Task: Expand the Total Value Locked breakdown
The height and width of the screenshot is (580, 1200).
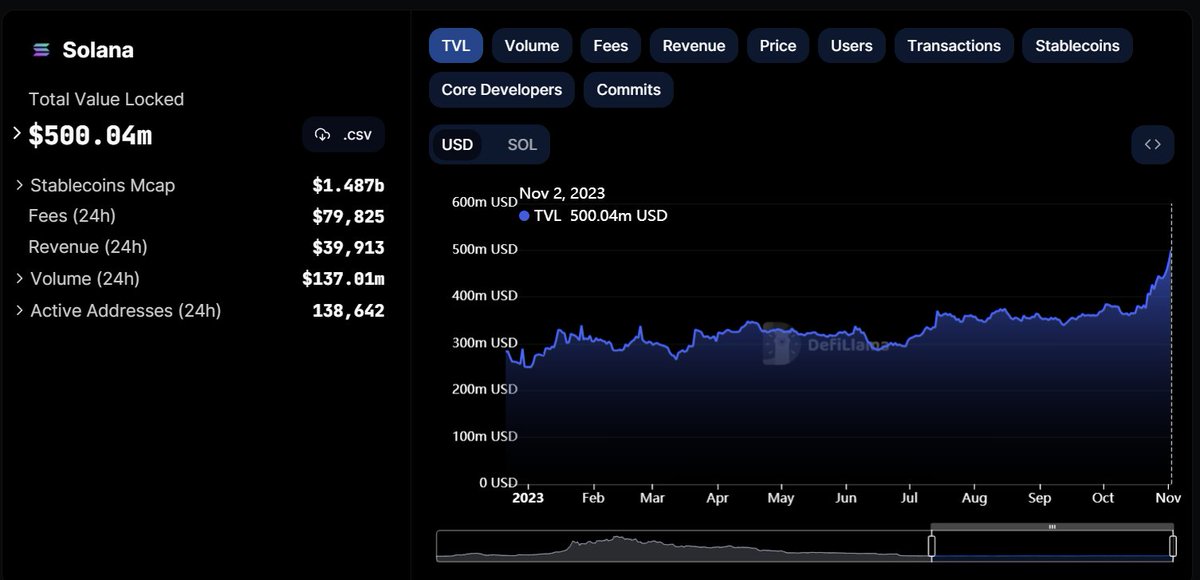Action: [x=16, y=133]
